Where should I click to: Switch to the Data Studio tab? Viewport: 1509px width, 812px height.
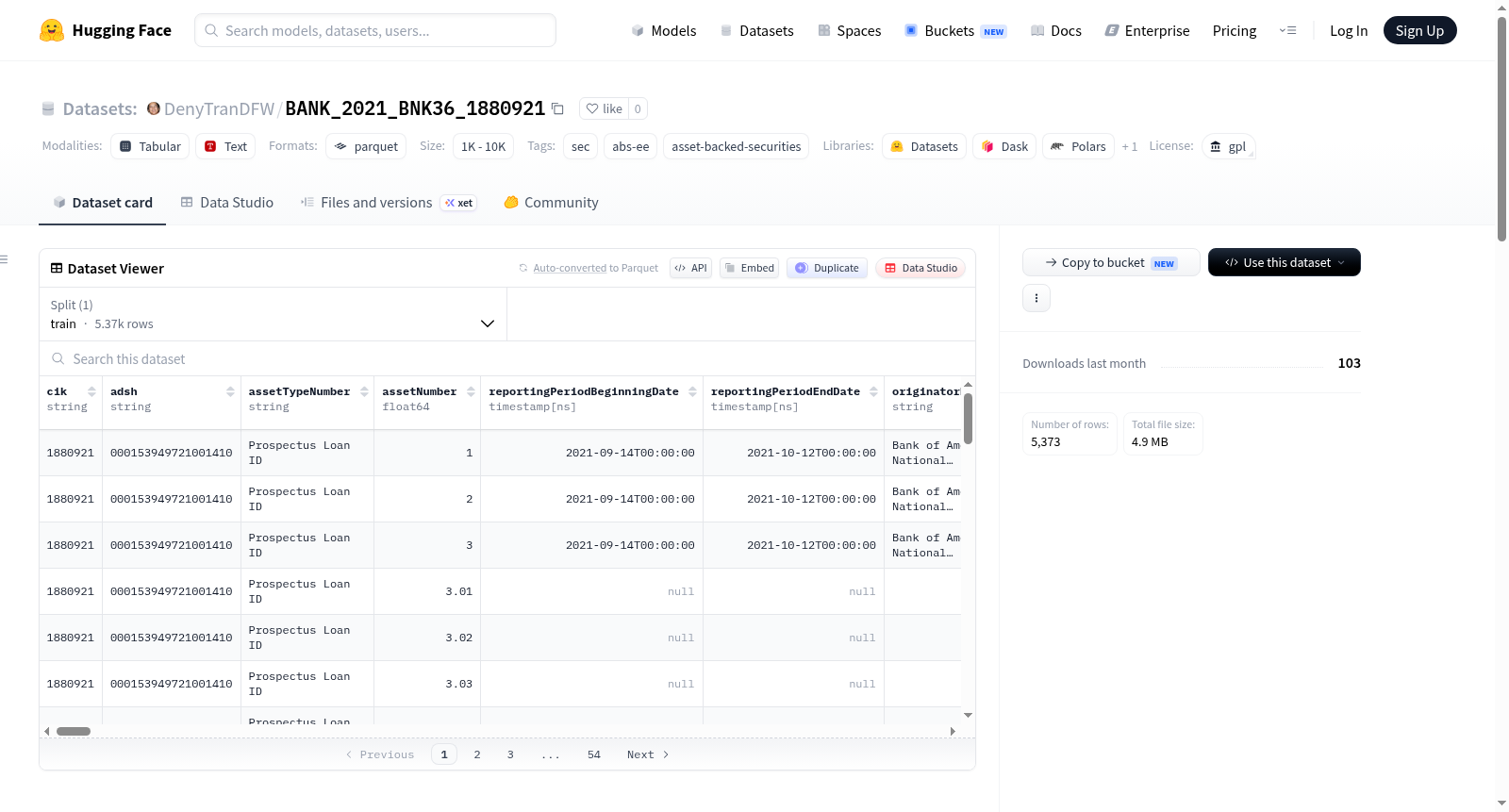[227, 202]
